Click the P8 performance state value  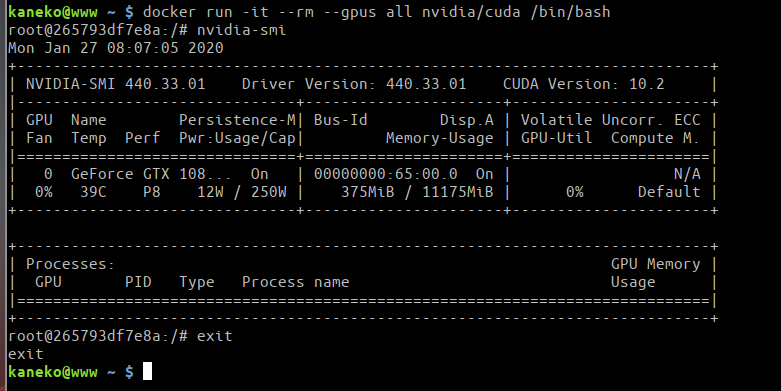pyautogui.click(x=151, y=192)
